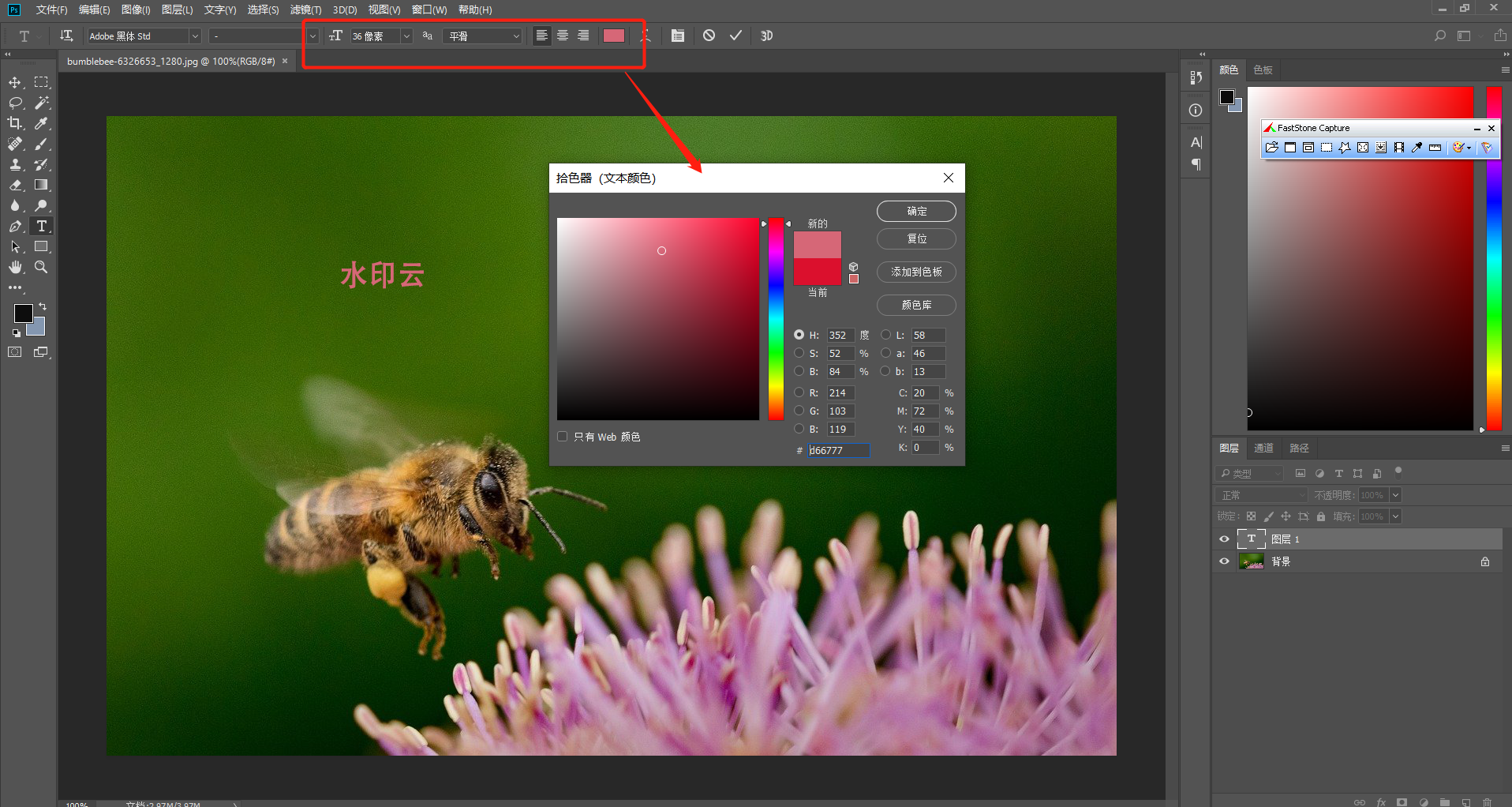Open the 文件(F) menu
The height and width of the screenshot is (807, 1512).
click(x=51, y=9)
